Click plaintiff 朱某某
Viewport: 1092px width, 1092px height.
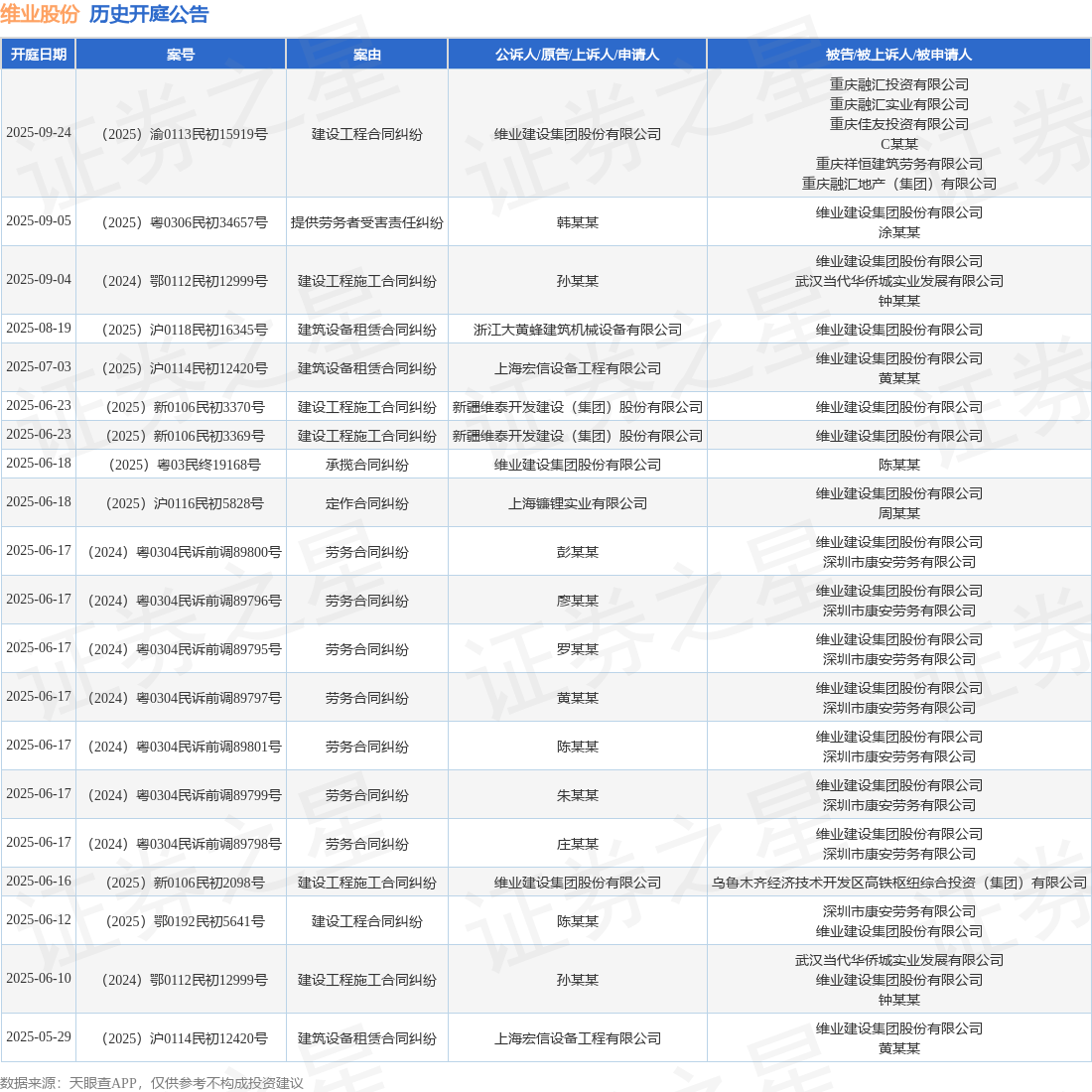pos(578,796)
